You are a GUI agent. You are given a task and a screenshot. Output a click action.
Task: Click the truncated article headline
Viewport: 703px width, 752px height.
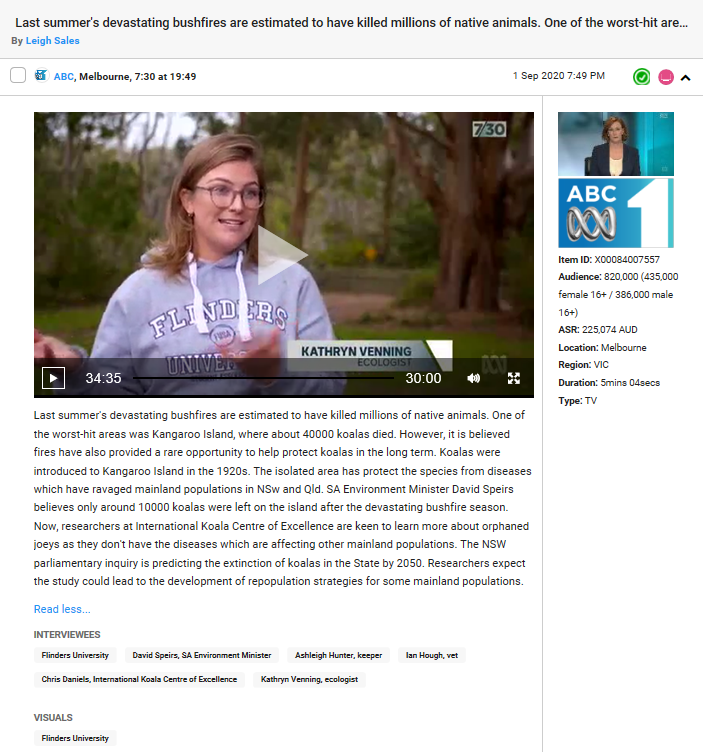(x=352, y=23)
